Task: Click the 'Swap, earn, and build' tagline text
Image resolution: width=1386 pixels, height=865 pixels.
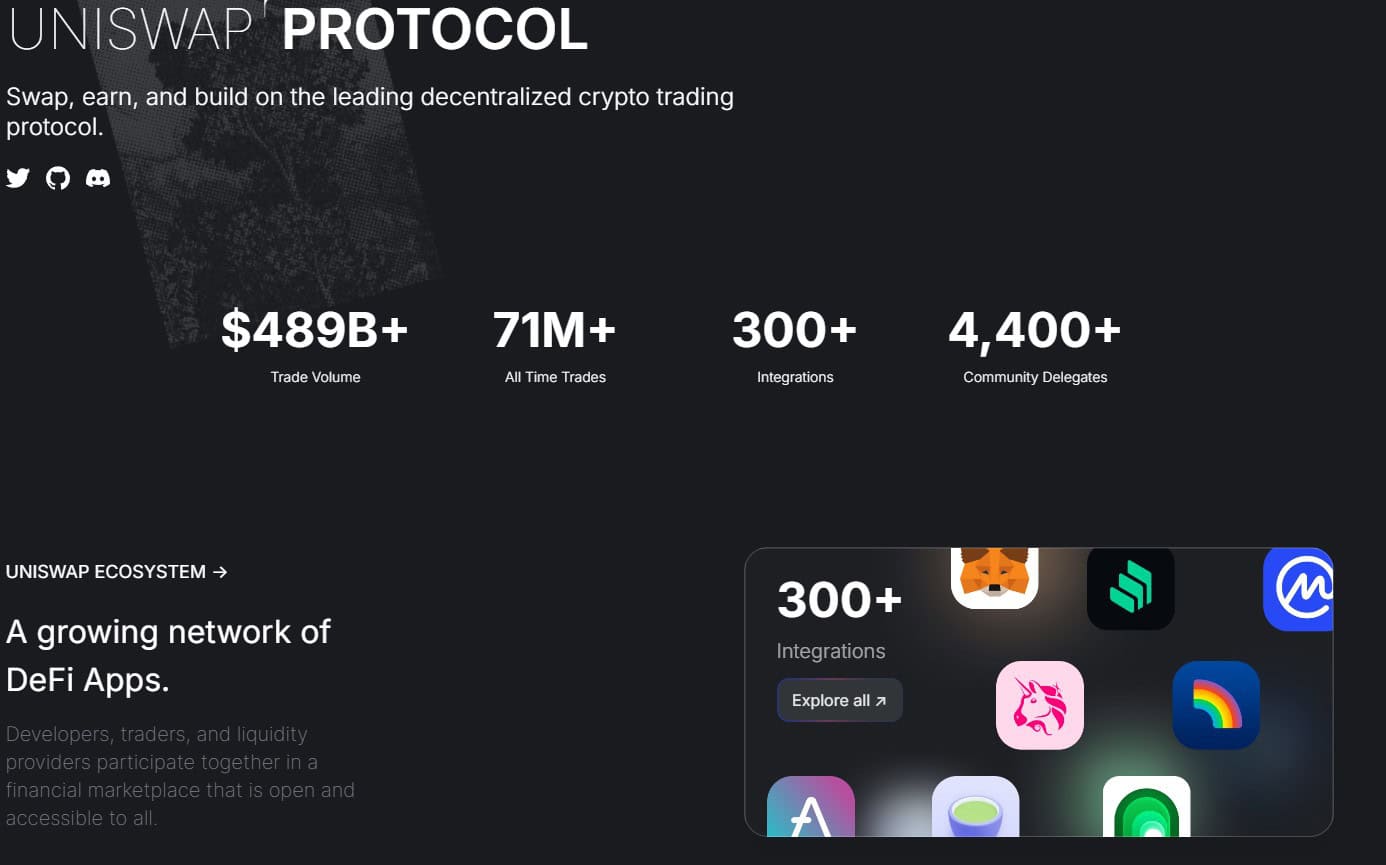Action: (x=369, y=111)
